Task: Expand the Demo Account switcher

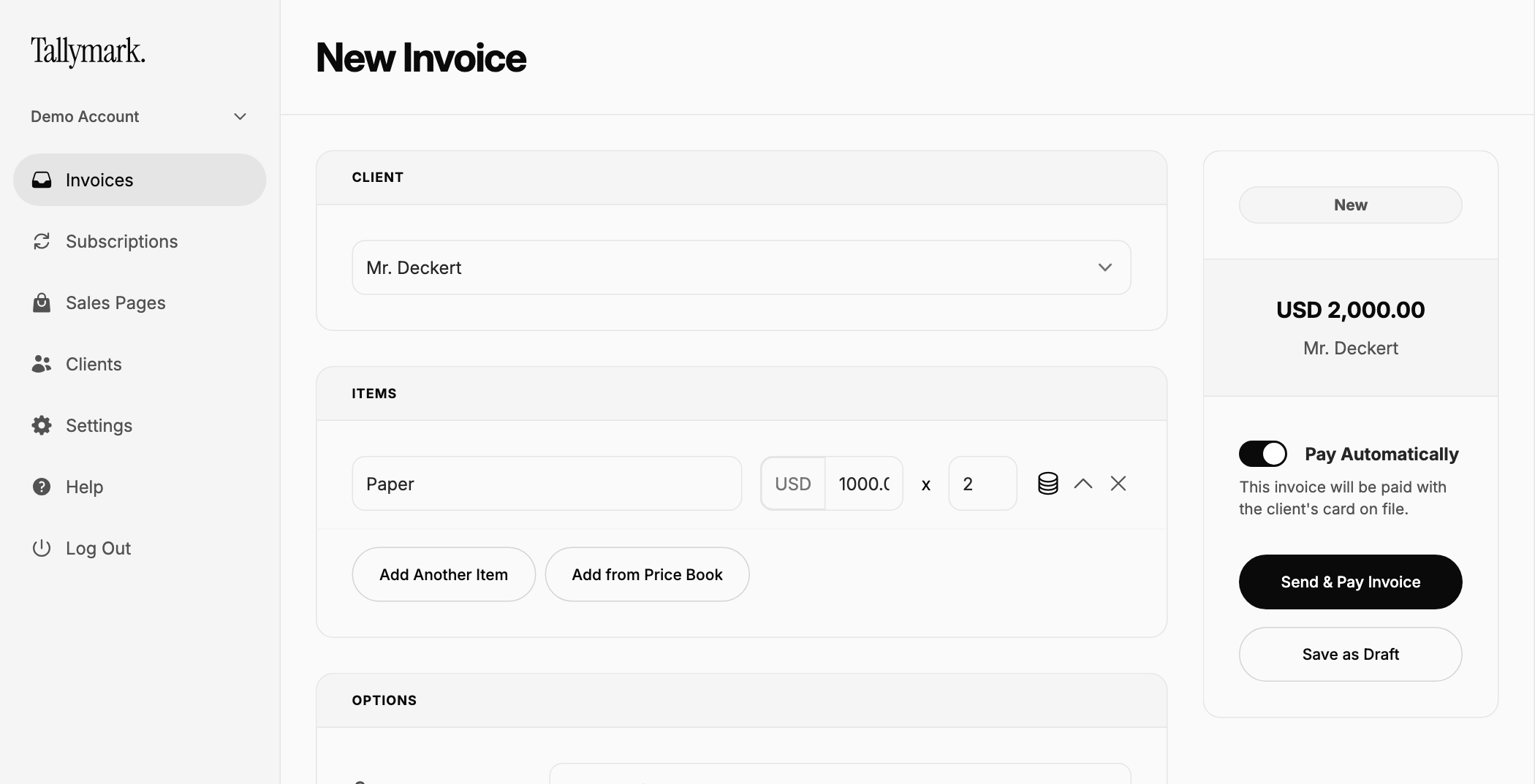Action: click(x=139, y=117)
